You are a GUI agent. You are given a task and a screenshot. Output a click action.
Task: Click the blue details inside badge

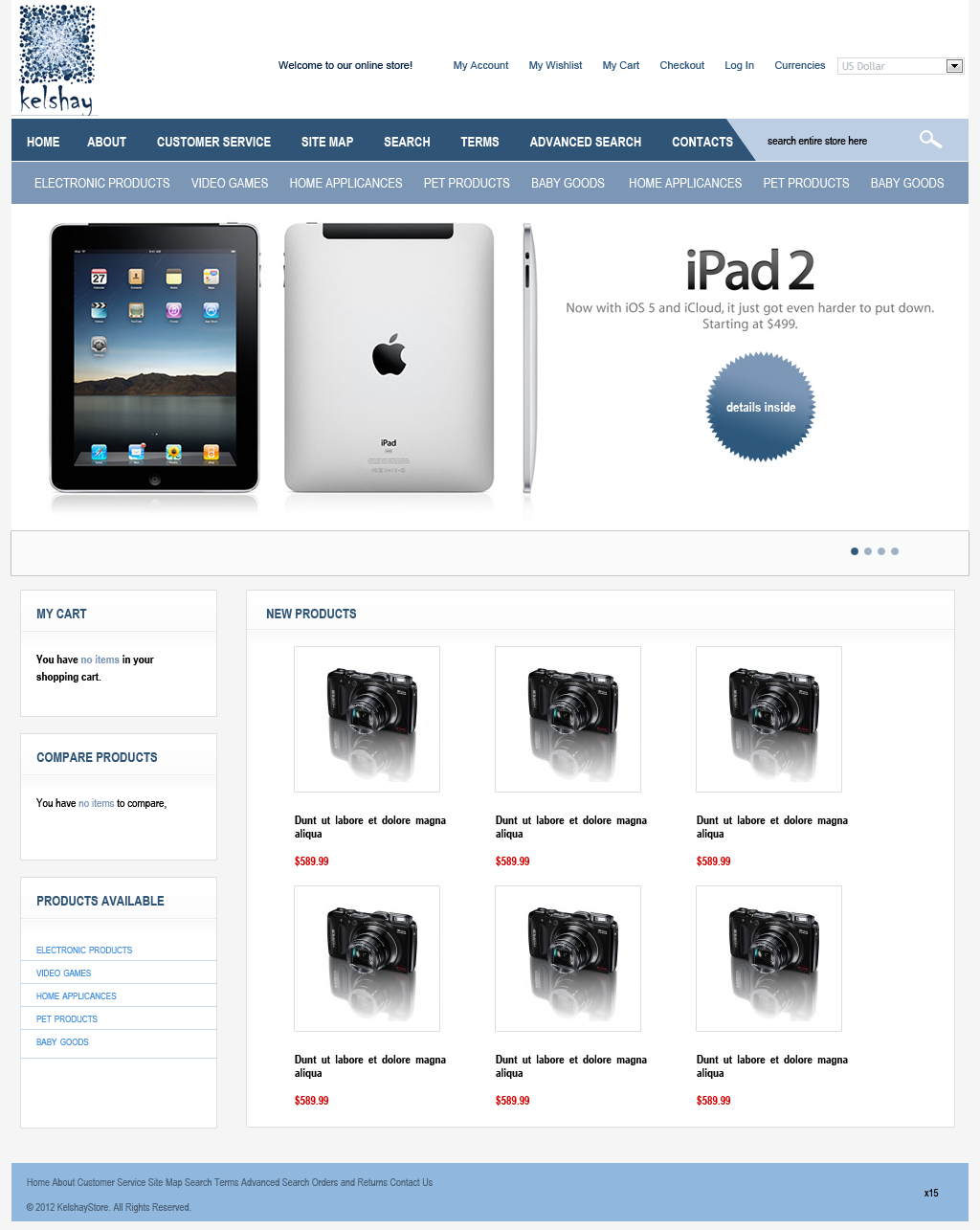coord(761,407)
